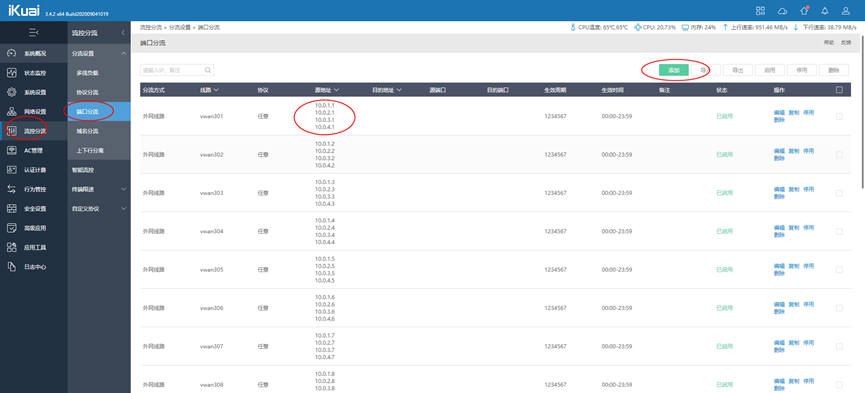Viewport: 865px width, 393px height.
Task: Click the upload speed arrow icon
Action: click(x=725, y=27)
